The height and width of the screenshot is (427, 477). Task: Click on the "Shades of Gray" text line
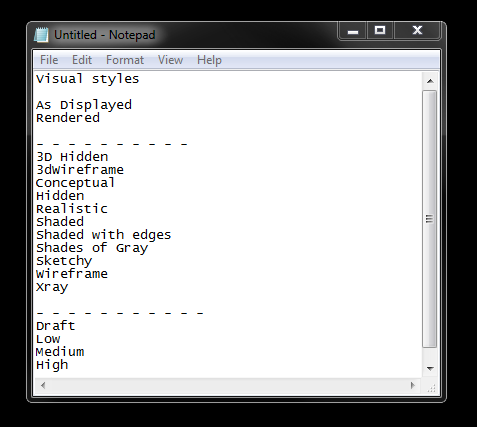(x=92, y=248)
